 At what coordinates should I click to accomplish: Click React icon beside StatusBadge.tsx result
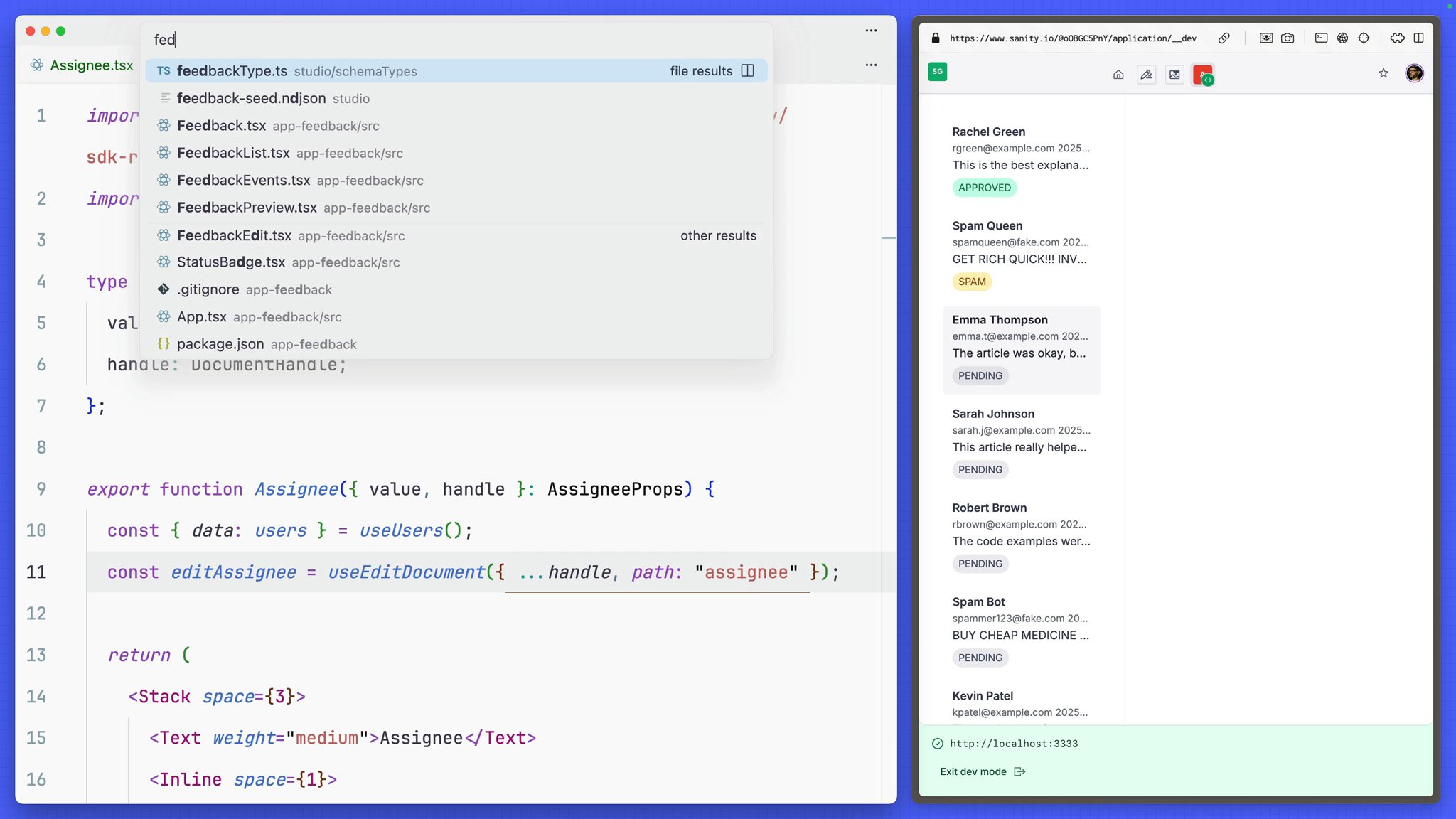click(x=164, y=262)
